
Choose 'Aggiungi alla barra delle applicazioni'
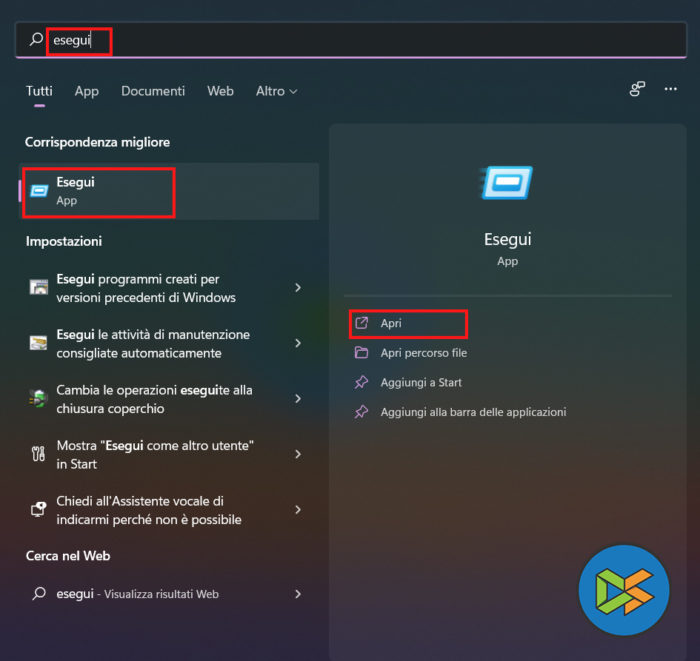(x=473, y=412)
